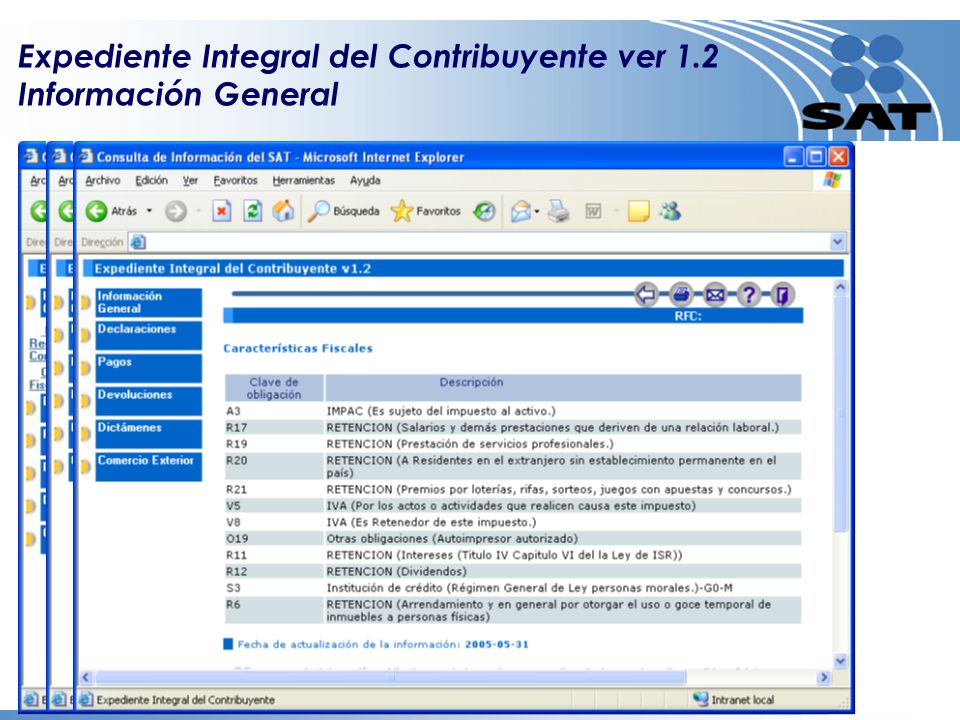Print the page with the printer toolbar icon
960x720 pixels.
[558, 211]
